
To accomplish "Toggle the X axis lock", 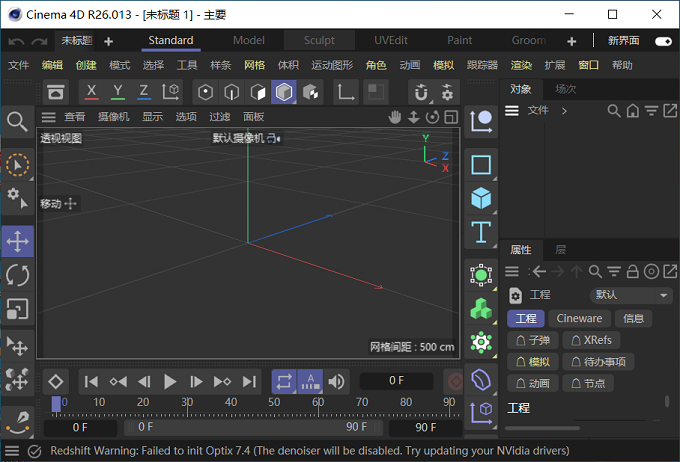I will (x=91, y=92).
